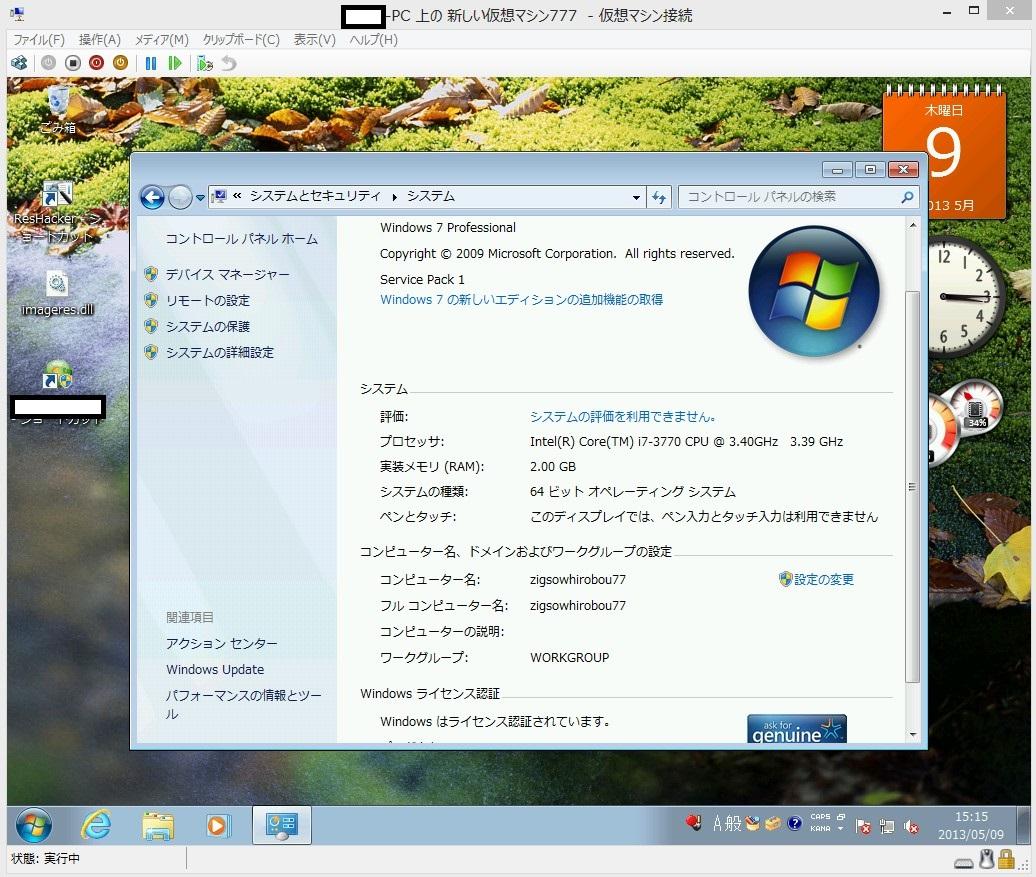
Task: Click the System window vertical scrollbar thumb
Action: [x=912, y=486]
